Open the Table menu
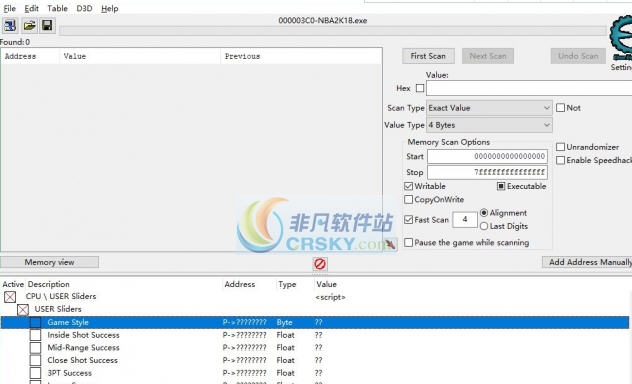 [57, 8]
